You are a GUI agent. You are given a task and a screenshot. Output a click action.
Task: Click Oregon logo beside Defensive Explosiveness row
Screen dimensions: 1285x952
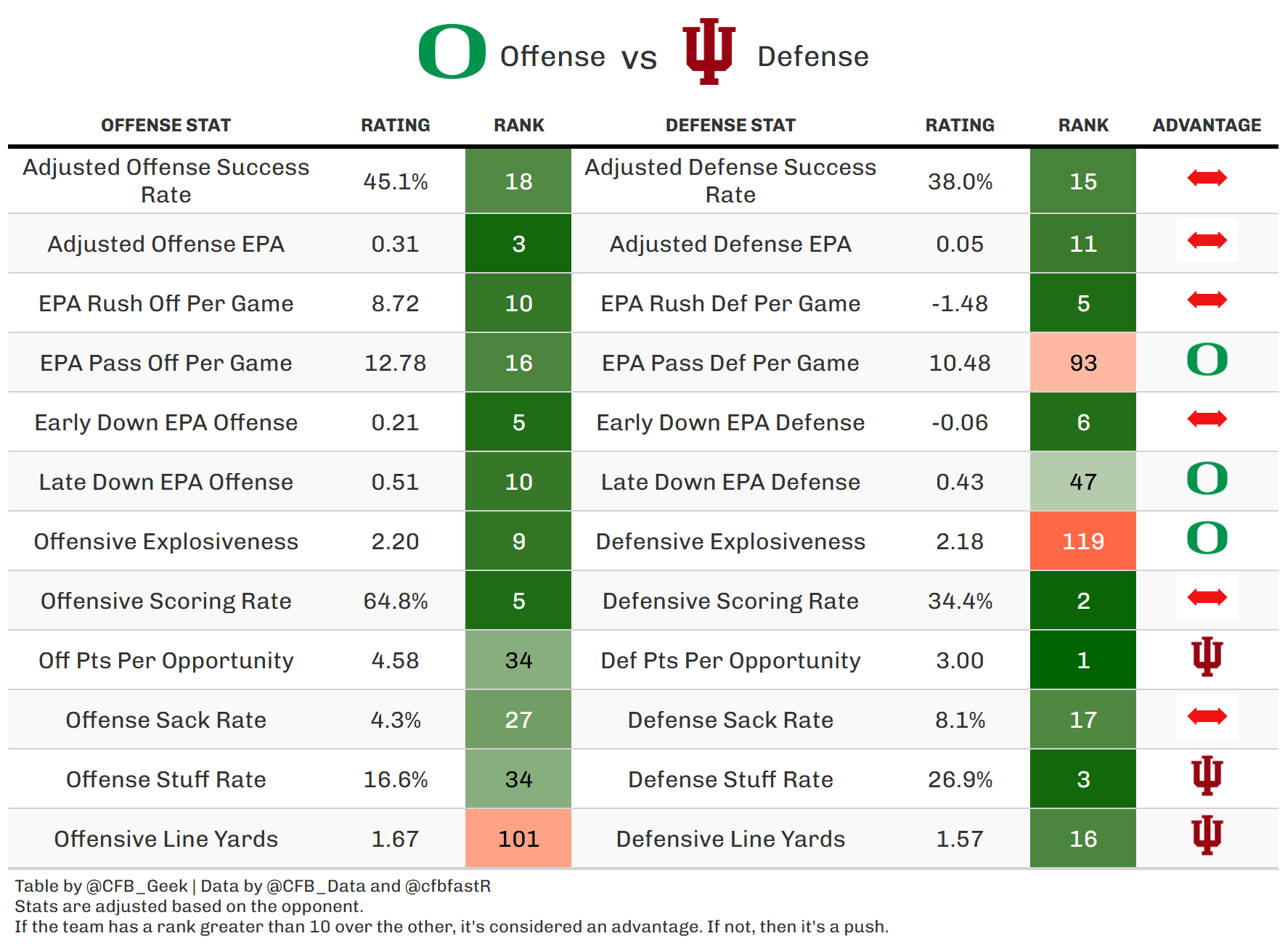(1207, 538)
